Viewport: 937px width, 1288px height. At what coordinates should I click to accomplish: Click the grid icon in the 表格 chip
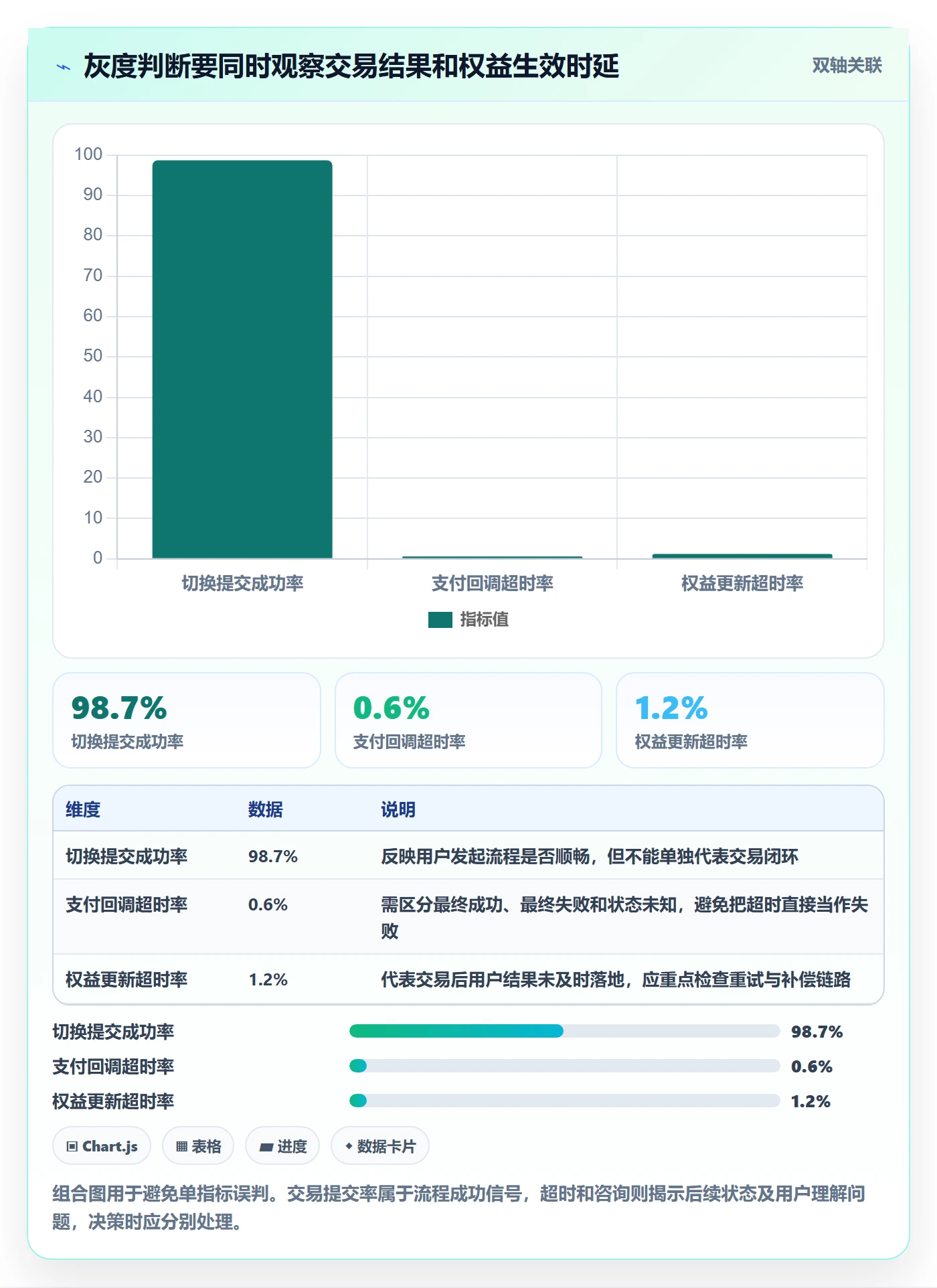click(181, 1146)
